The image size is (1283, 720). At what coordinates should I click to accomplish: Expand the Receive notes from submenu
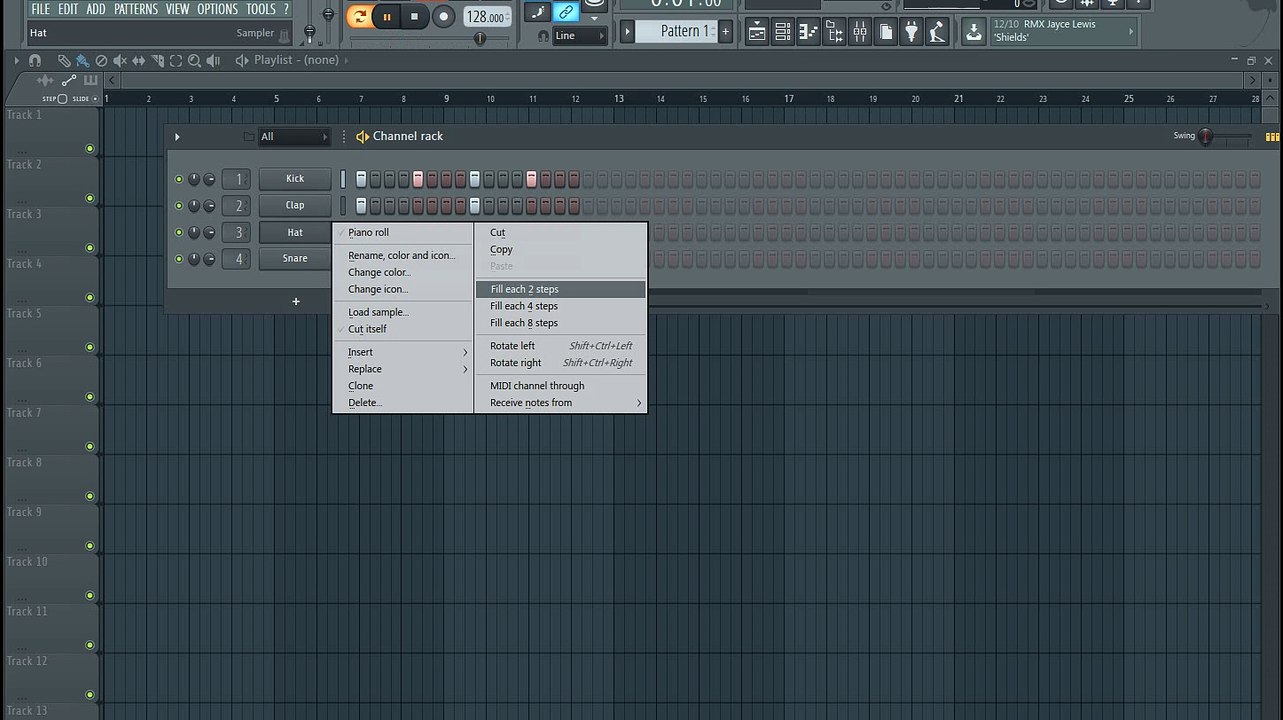561,403
